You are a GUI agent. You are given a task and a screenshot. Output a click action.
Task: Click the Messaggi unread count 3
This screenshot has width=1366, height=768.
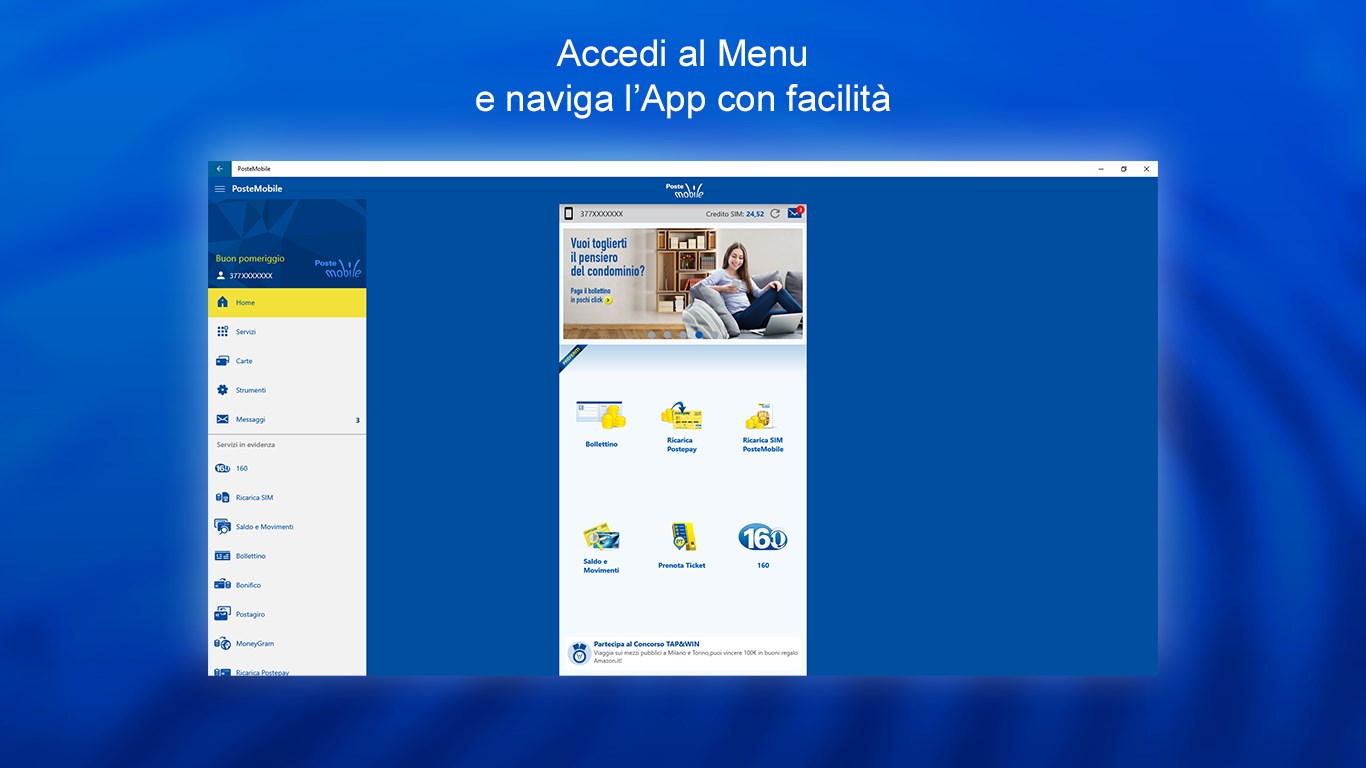pyautogui.click(x=358, y=420)
